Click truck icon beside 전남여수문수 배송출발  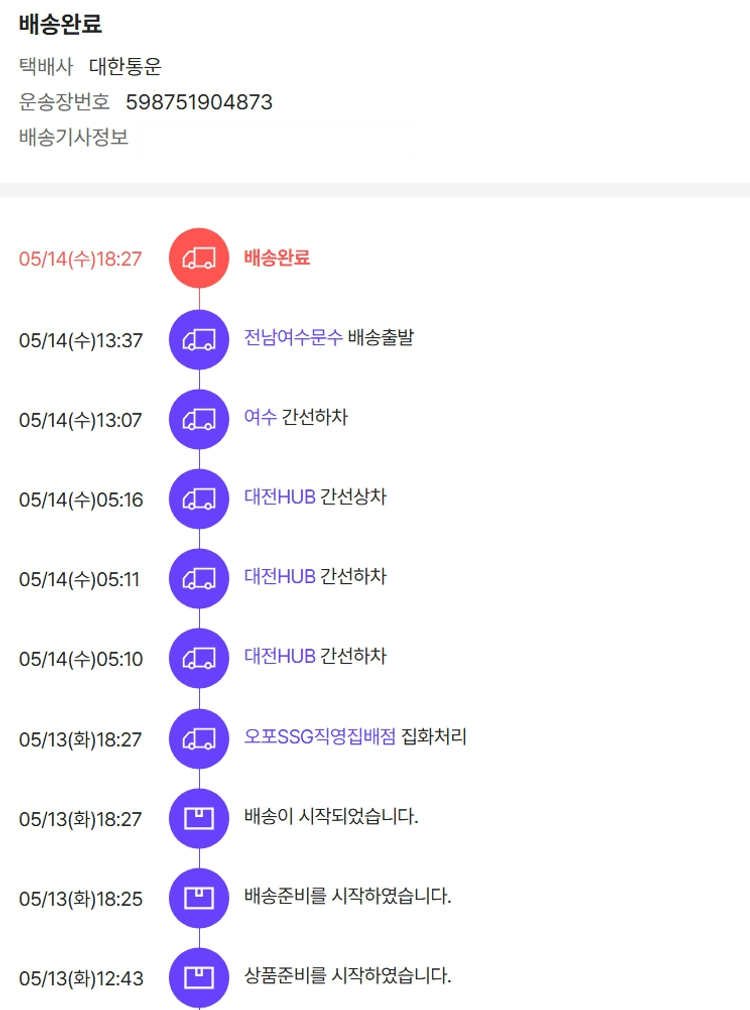click(x=199, y=340)
